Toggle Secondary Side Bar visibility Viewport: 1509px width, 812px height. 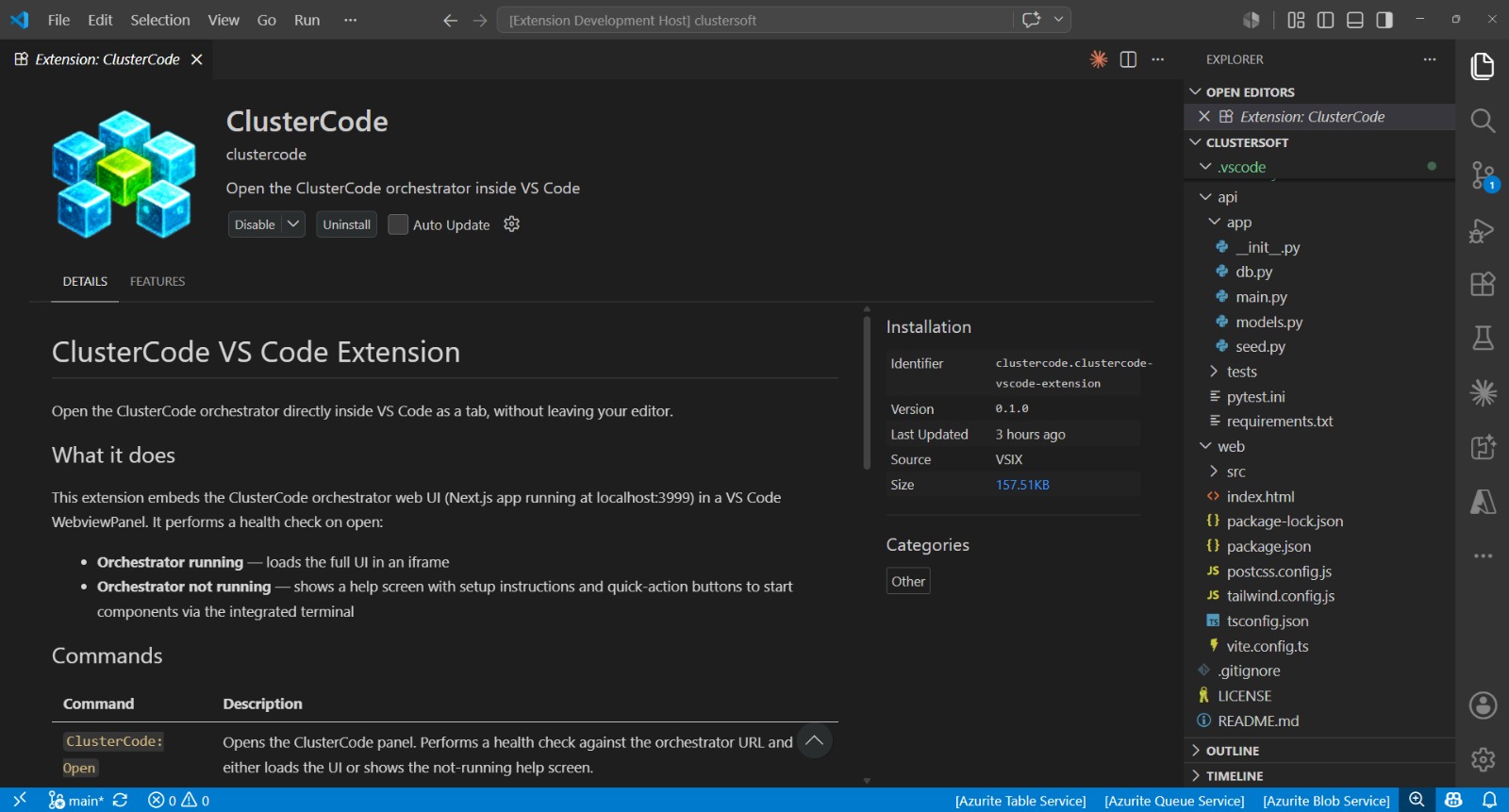1385,20
